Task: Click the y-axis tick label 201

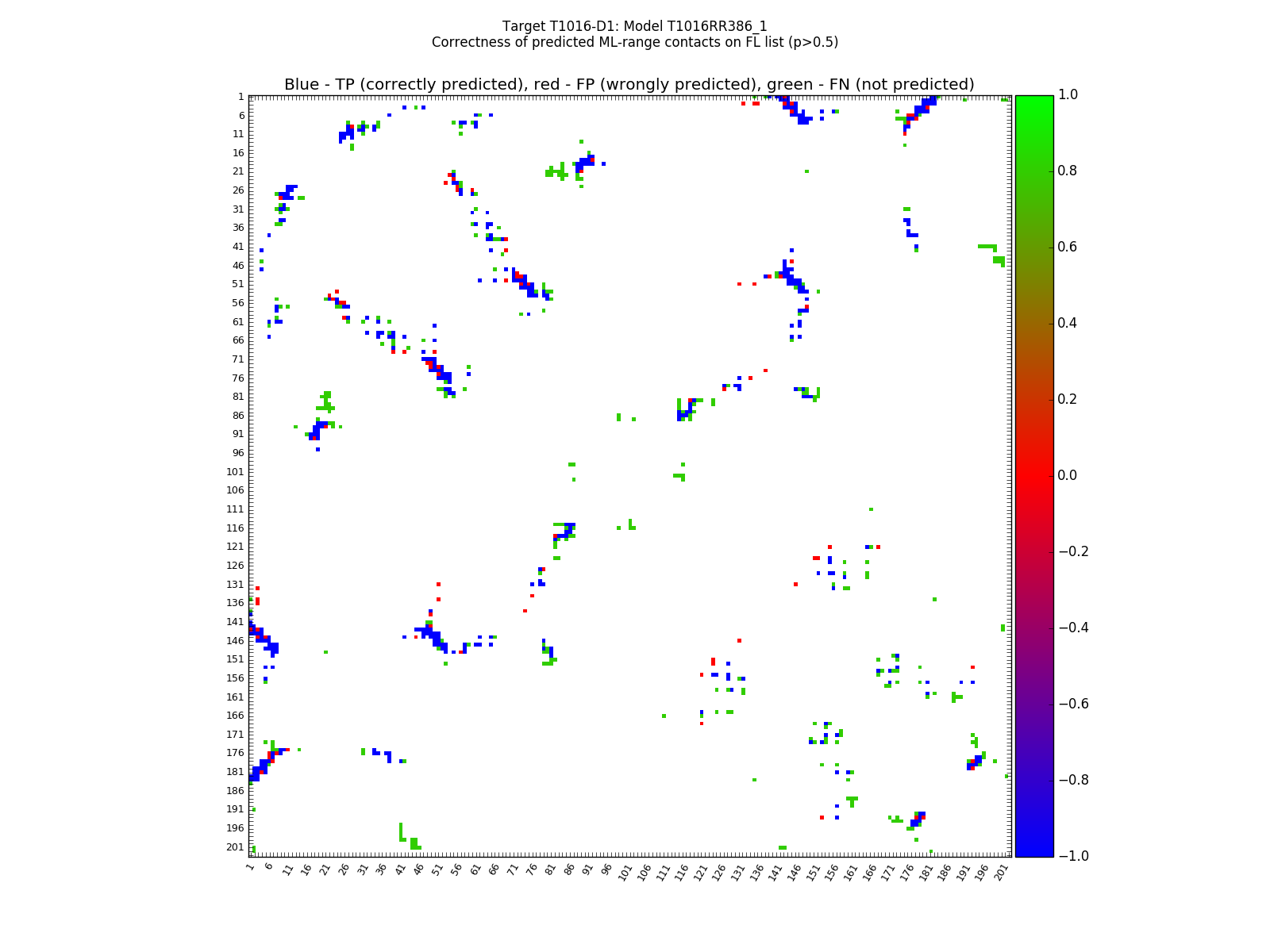Action: [235, 846]
